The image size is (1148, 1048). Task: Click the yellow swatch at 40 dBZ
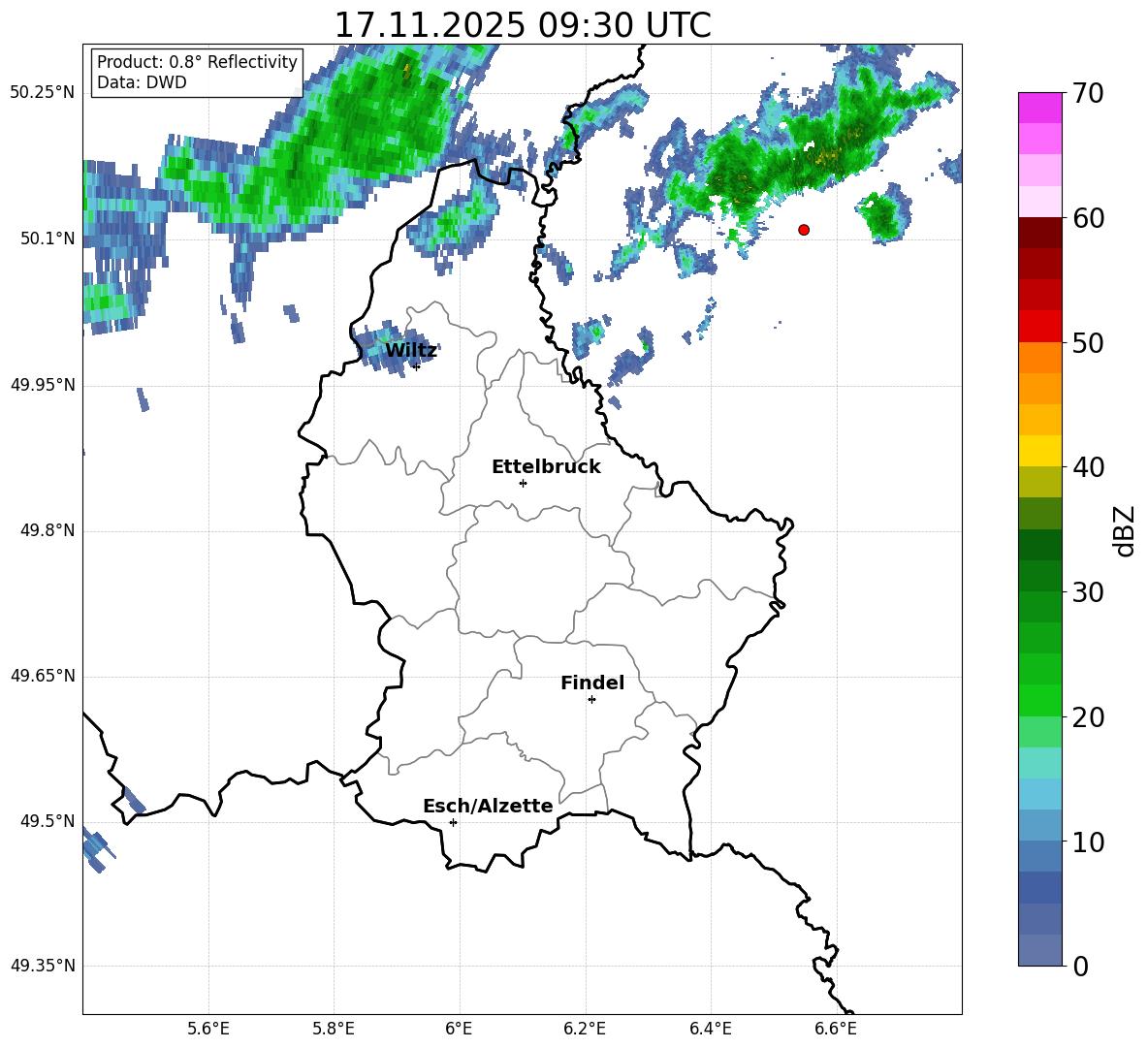1039,451
